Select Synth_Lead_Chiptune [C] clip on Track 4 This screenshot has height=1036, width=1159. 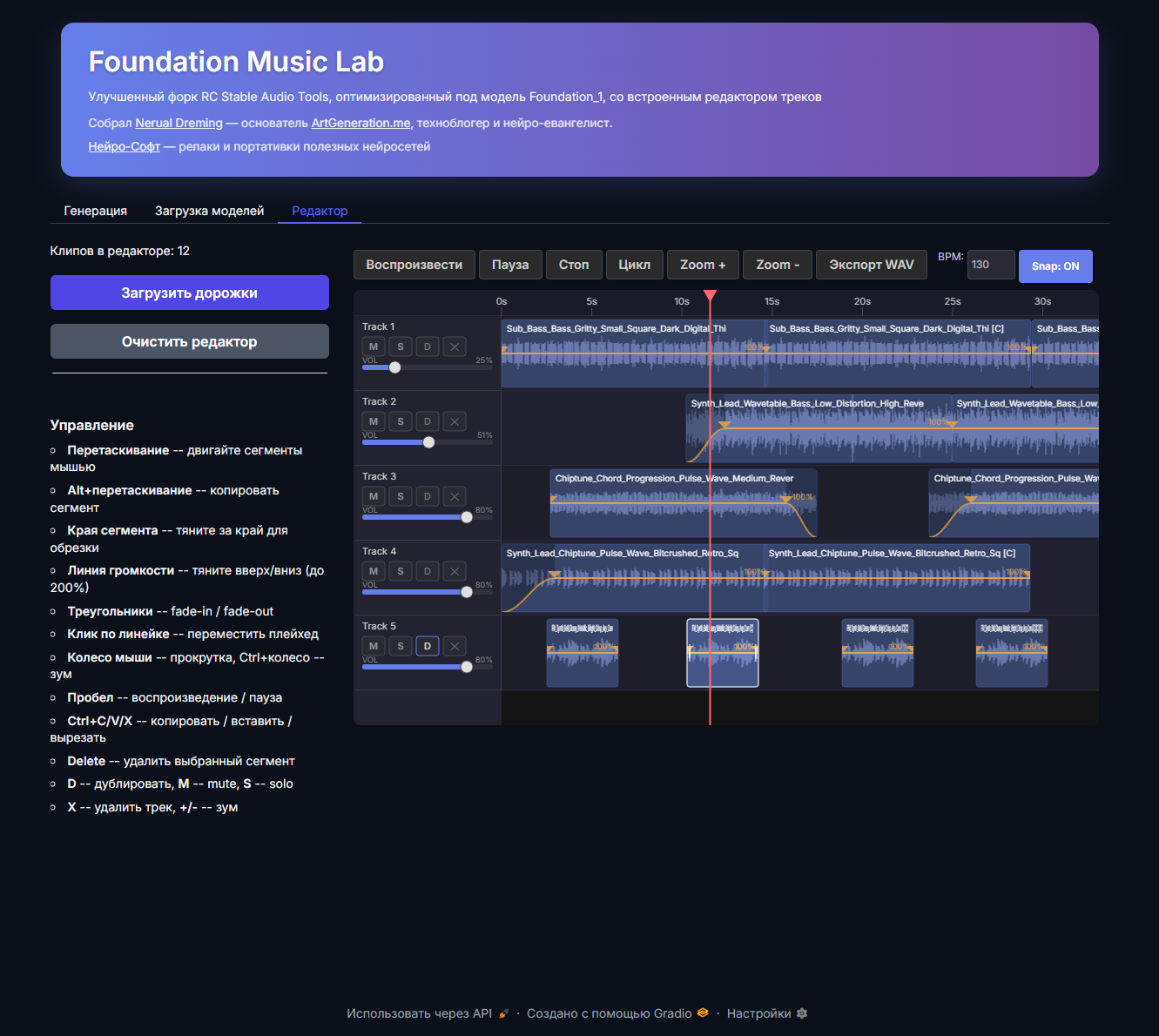pyautogui.click(x=897, y=578)
